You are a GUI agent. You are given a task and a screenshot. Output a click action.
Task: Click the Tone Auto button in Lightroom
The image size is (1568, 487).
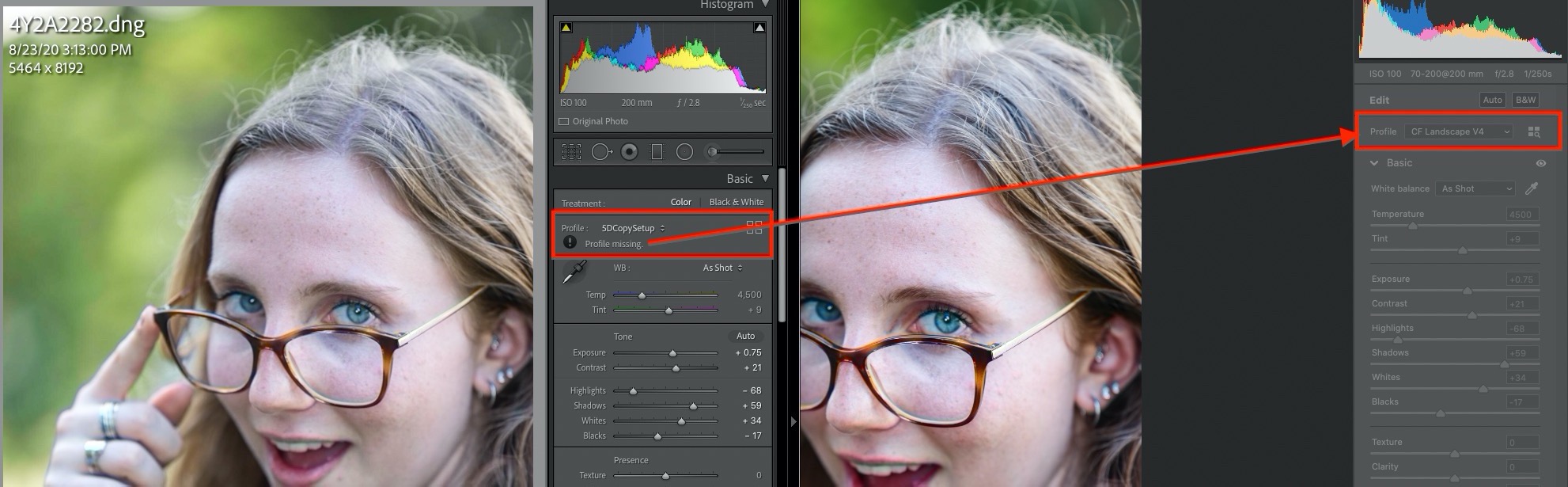[x=745, y=336]
